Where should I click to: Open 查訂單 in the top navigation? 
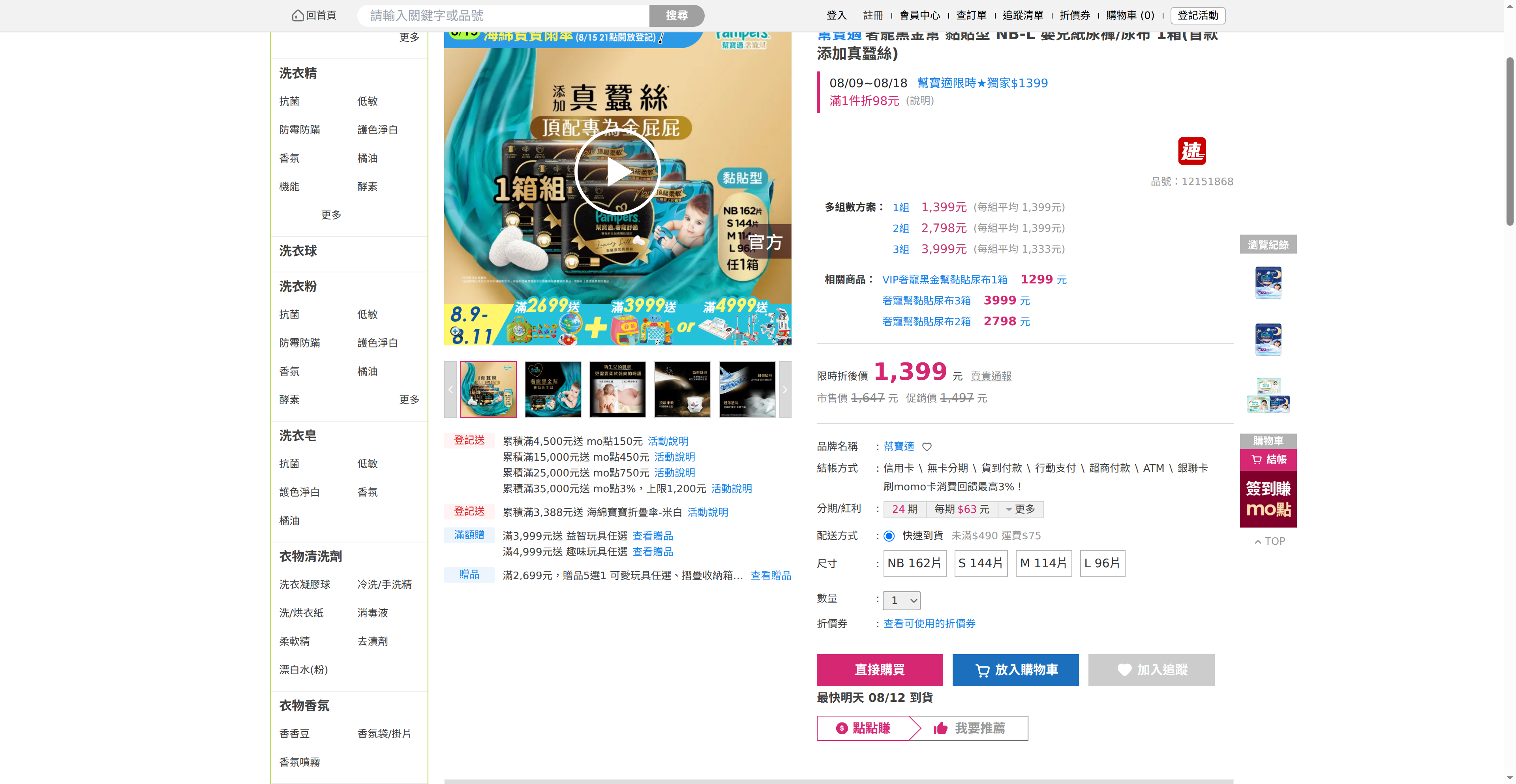coord(971,16)
